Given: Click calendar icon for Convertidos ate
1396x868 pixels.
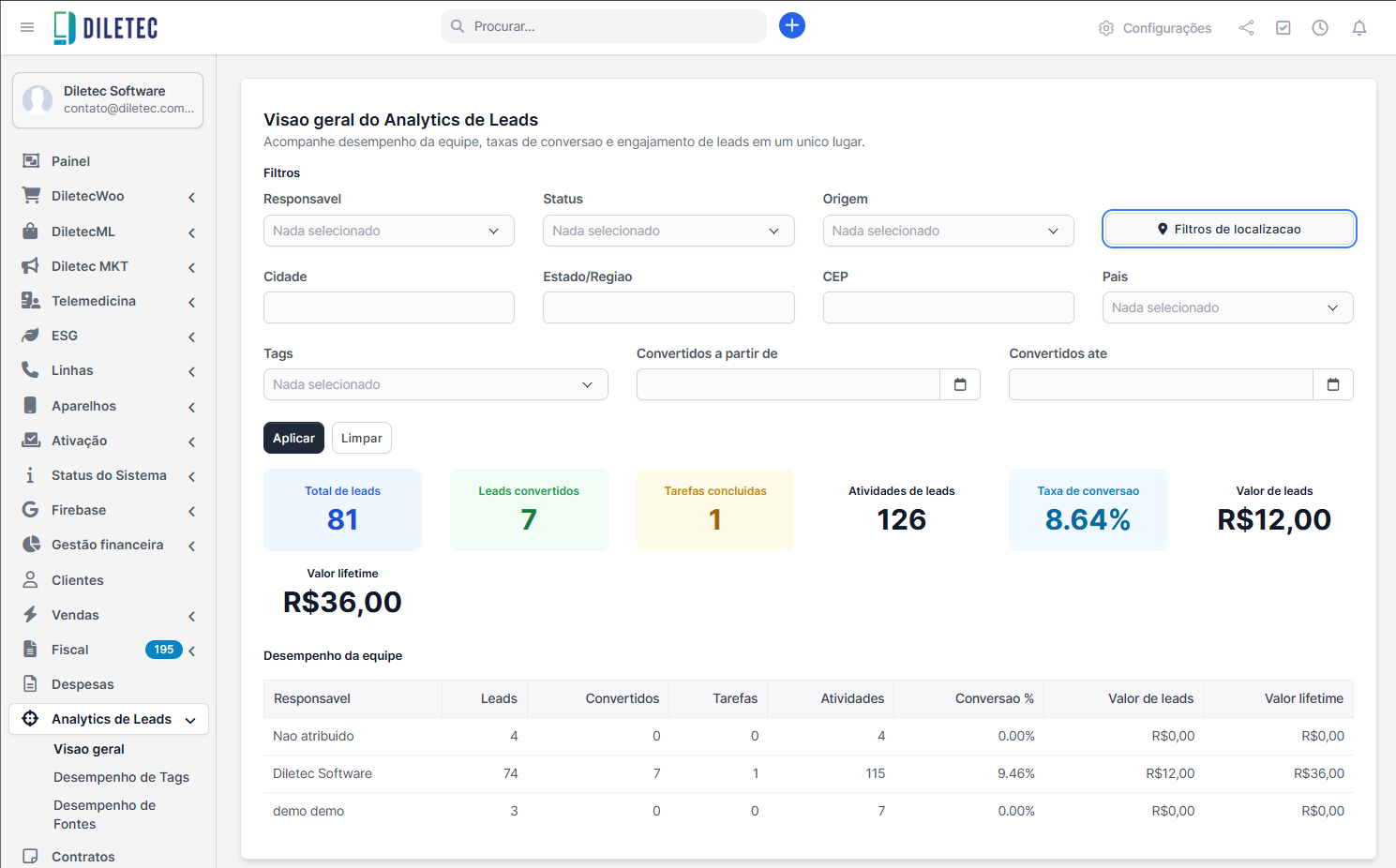Looking at the screenshot, I should click(1332, 384).
